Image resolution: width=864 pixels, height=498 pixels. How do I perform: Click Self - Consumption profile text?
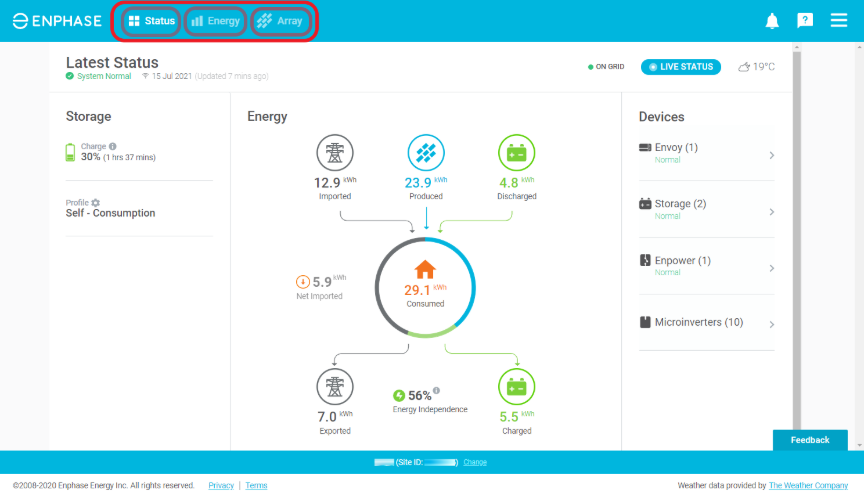[110, 213]
